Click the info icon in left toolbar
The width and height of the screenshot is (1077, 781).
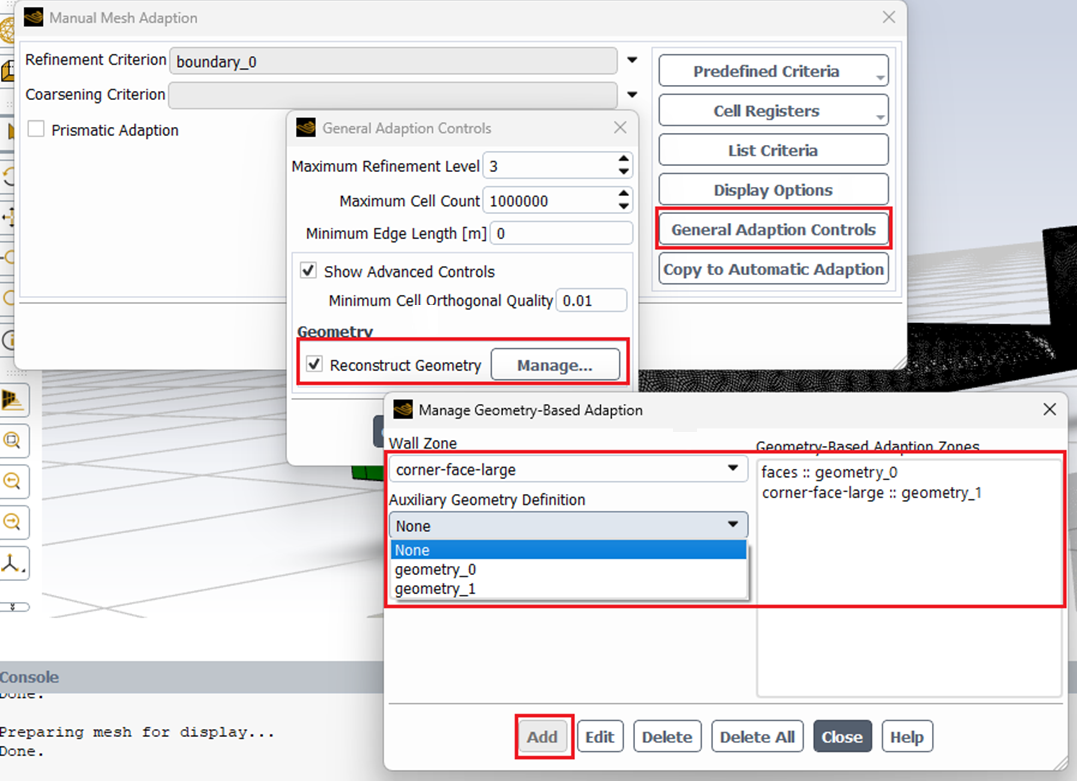(x=6, y=339)
